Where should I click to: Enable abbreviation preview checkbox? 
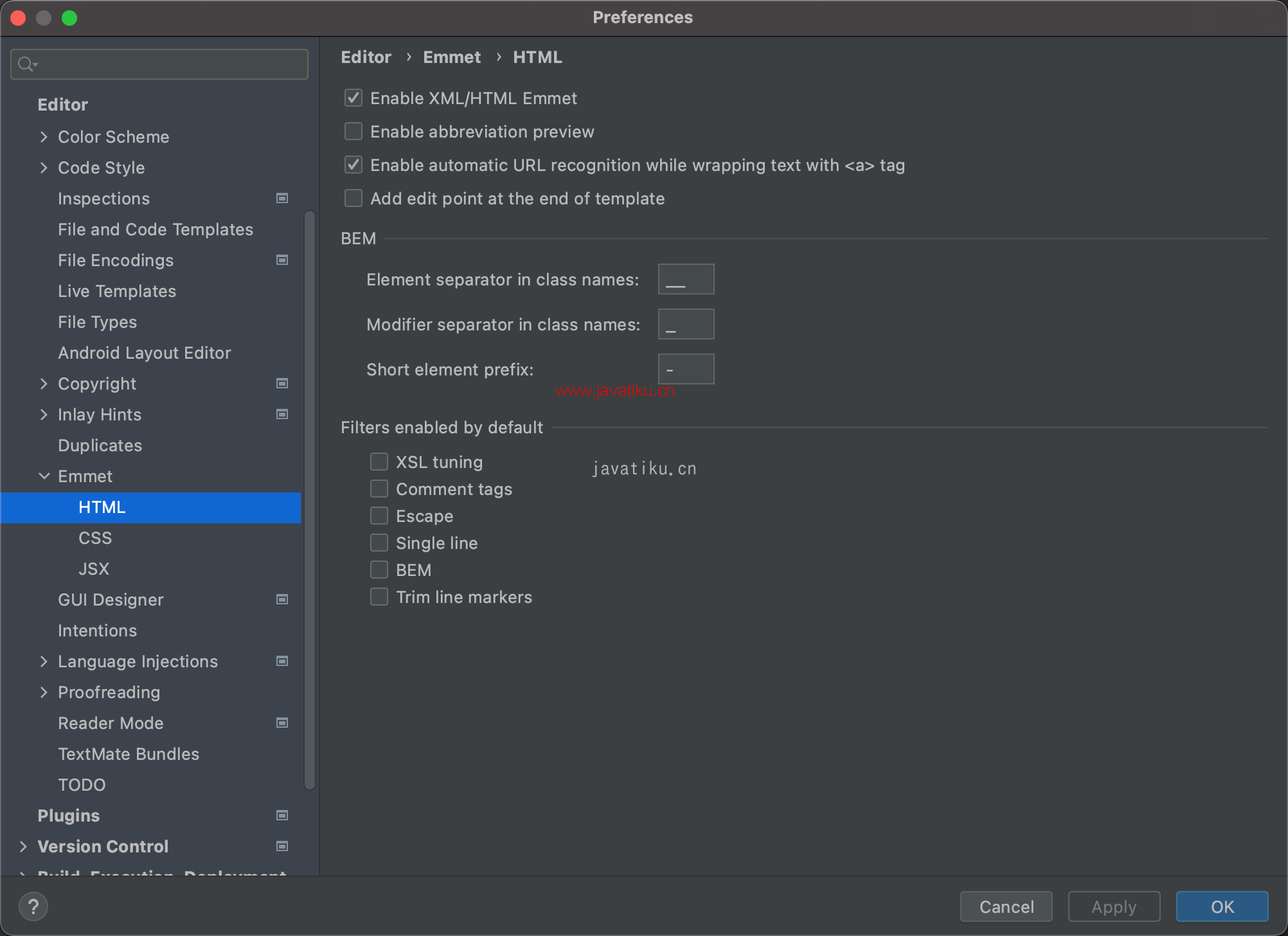[353, 132]
